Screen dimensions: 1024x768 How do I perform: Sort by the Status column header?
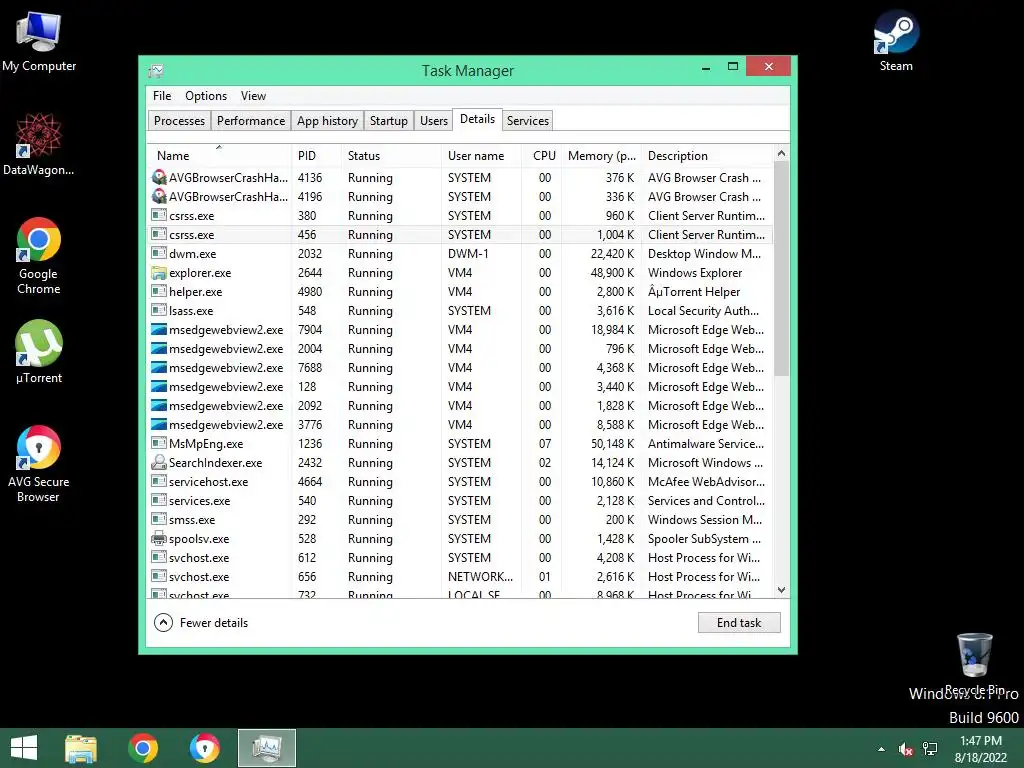click(x=392, y=155)
